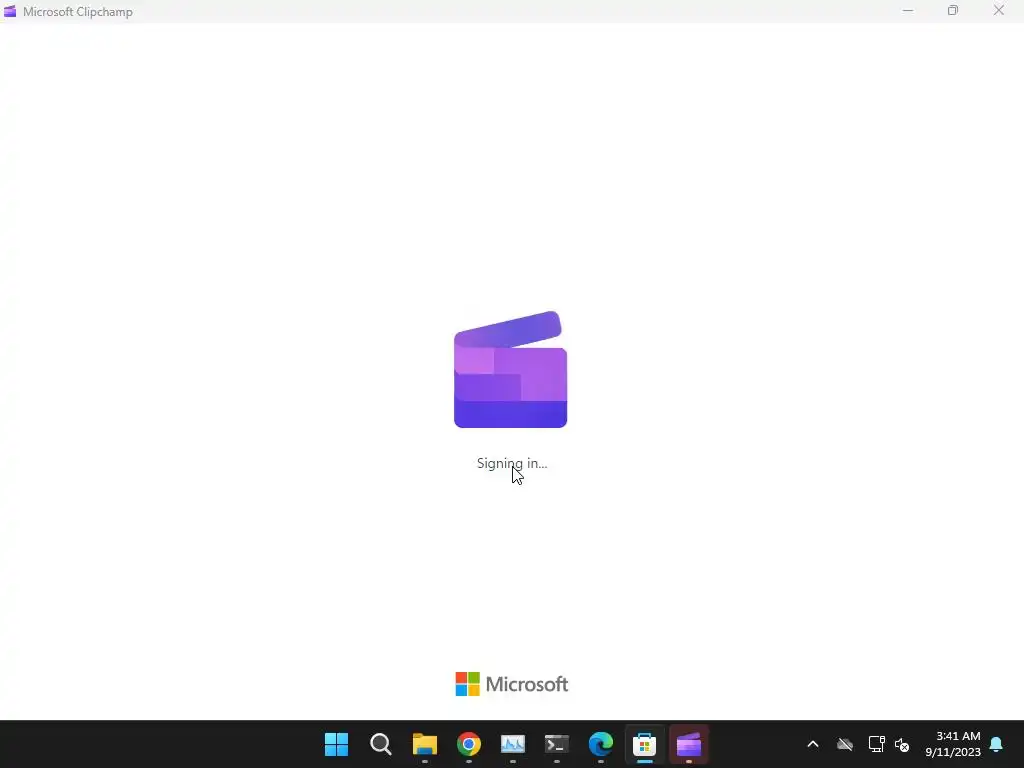Open the Terminal taskbar icon
The width and height of the screenshot is (1024, 768).
[556, 744]
